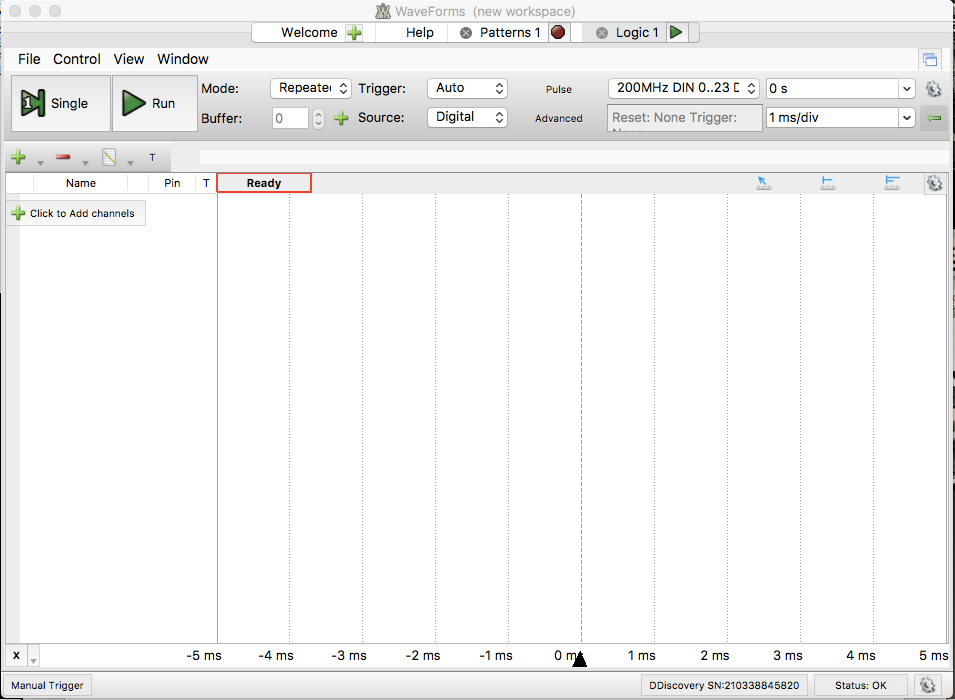The width and height of the screenshot is (955, 700).
Task: Open the Window menu
Action: pos(183,59)
